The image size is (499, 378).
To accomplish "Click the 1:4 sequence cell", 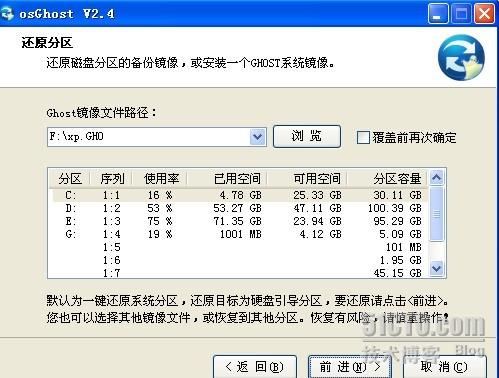I will point(111,234).
